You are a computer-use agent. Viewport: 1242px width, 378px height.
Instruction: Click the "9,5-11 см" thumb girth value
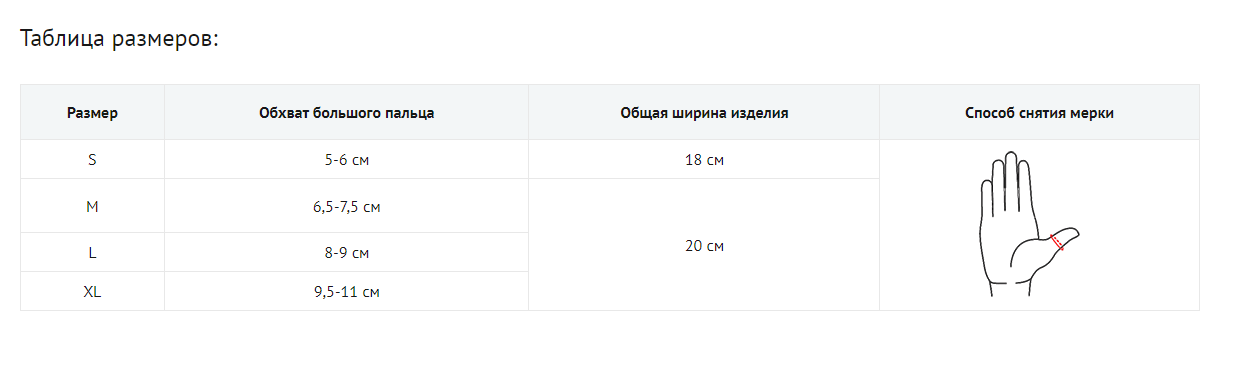[346, 292]
